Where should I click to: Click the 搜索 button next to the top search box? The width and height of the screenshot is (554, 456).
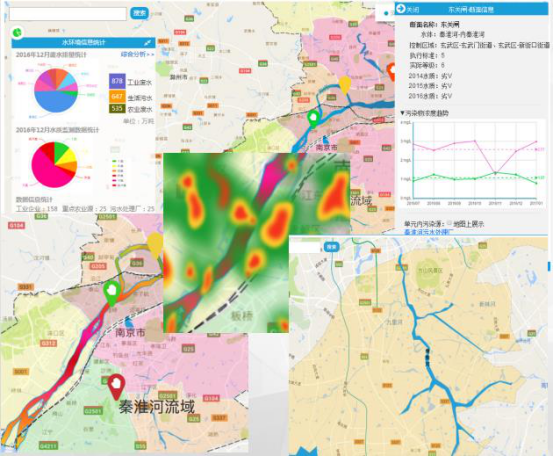click(139, 13)
